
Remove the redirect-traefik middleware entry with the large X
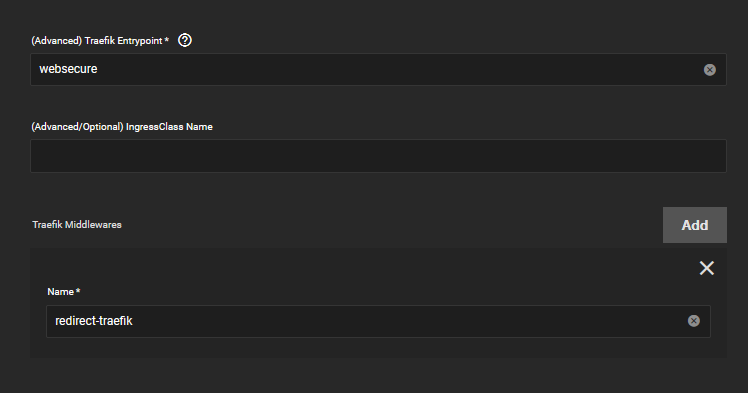point(706,268)
